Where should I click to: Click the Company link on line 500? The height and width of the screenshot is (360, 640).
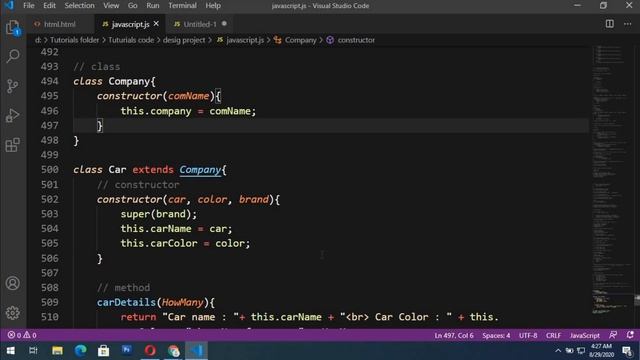point(200,170)
